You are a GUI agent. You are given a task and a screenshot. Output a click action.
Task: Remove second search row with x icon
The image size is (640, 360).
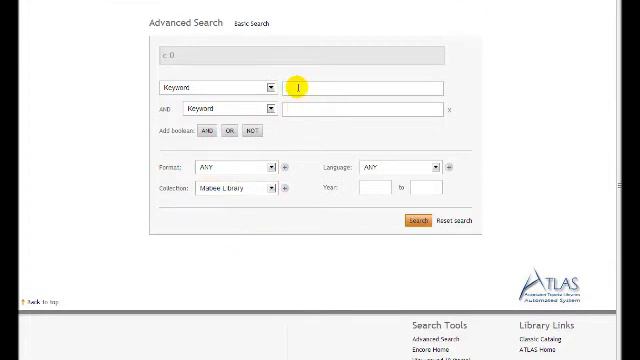coord(449,110)
